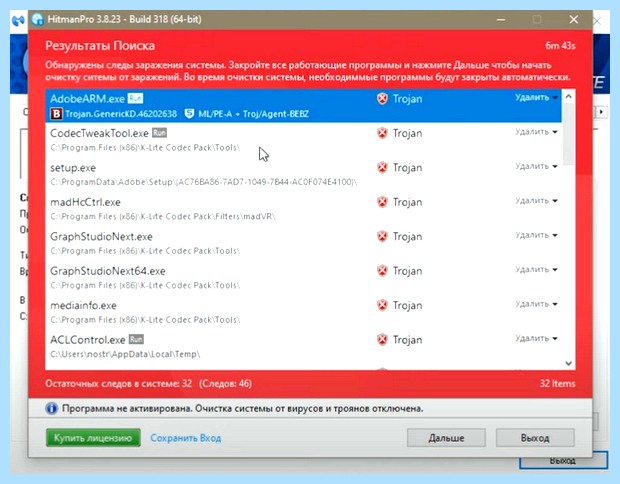Select the madHcCtrl.exe entry
Viewport: 620px width, 484px height.
tap(303, 208)
